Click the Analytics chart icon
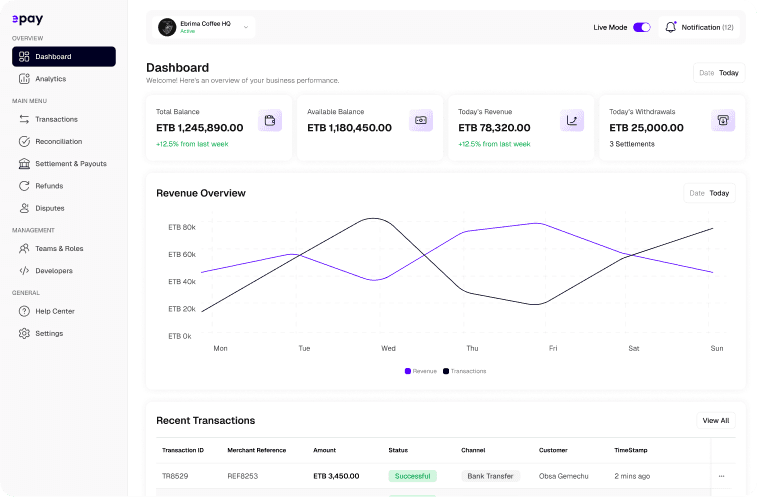The height and width of the screenshot is (497, 757). [24, 79]
